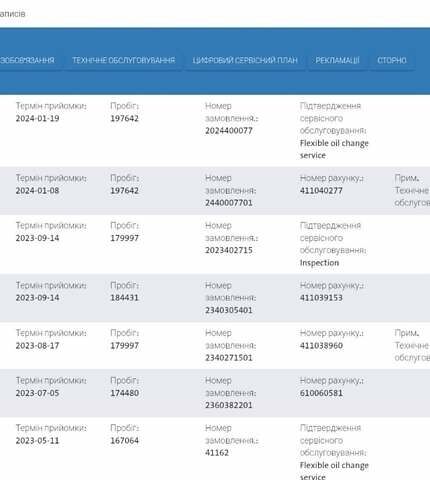
Task: Switch to ТЕХНІЧНЕ ОБСЛУГОВУВАННЯ tab
Action: [124, 60]
